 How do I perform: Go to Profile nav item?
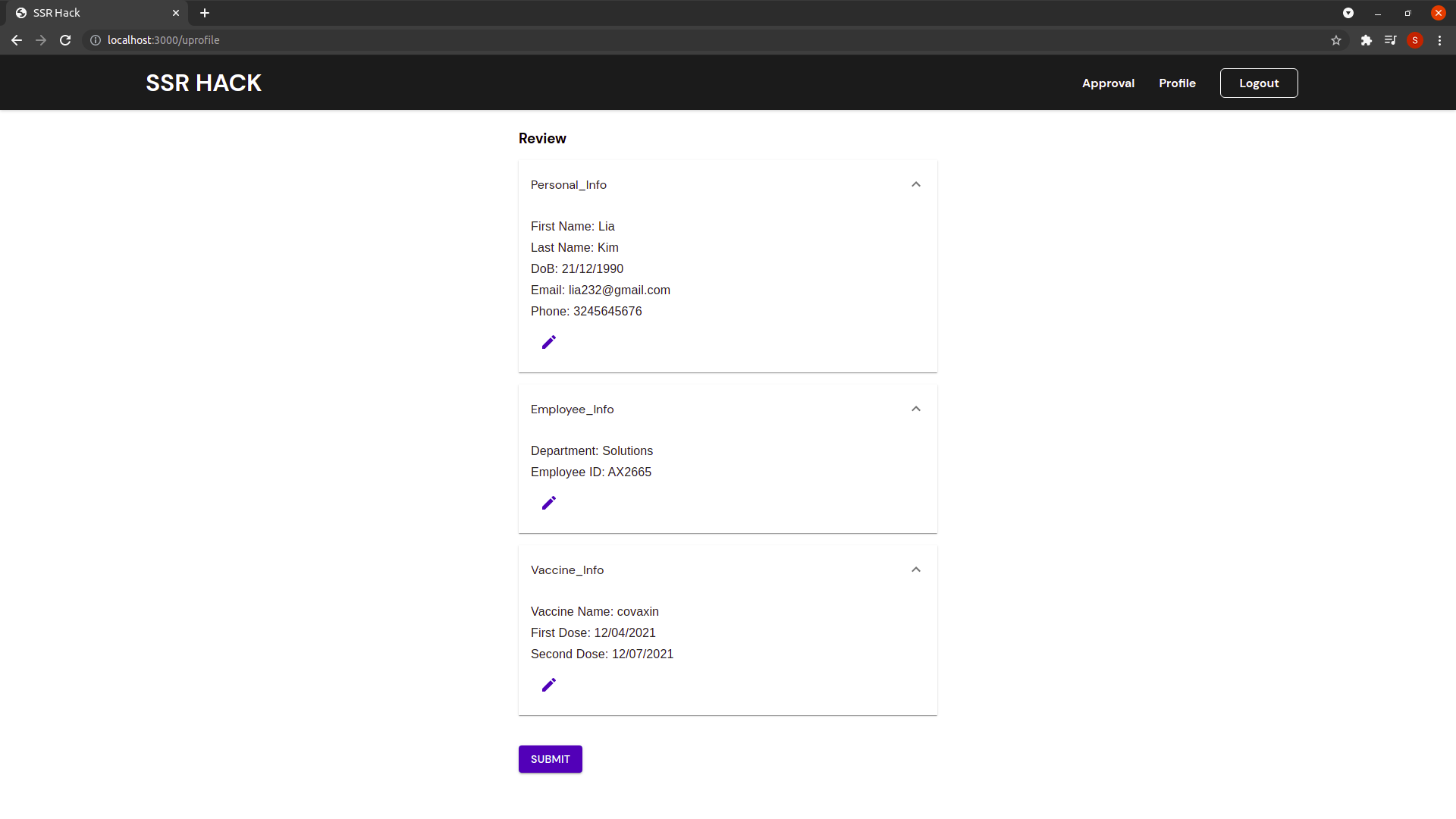click(1177, 83)
